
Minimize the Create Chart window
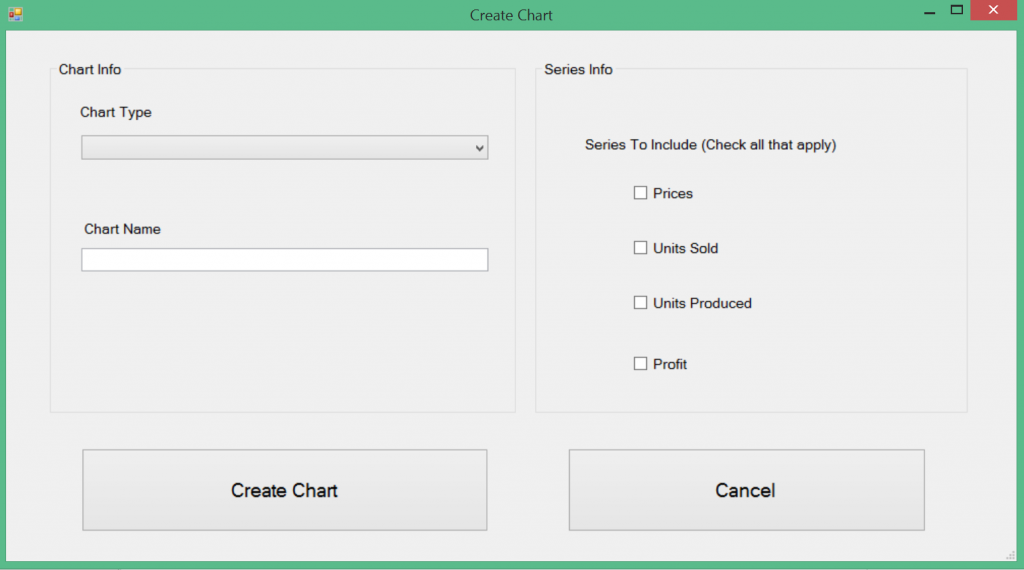[x=930, y=11]
